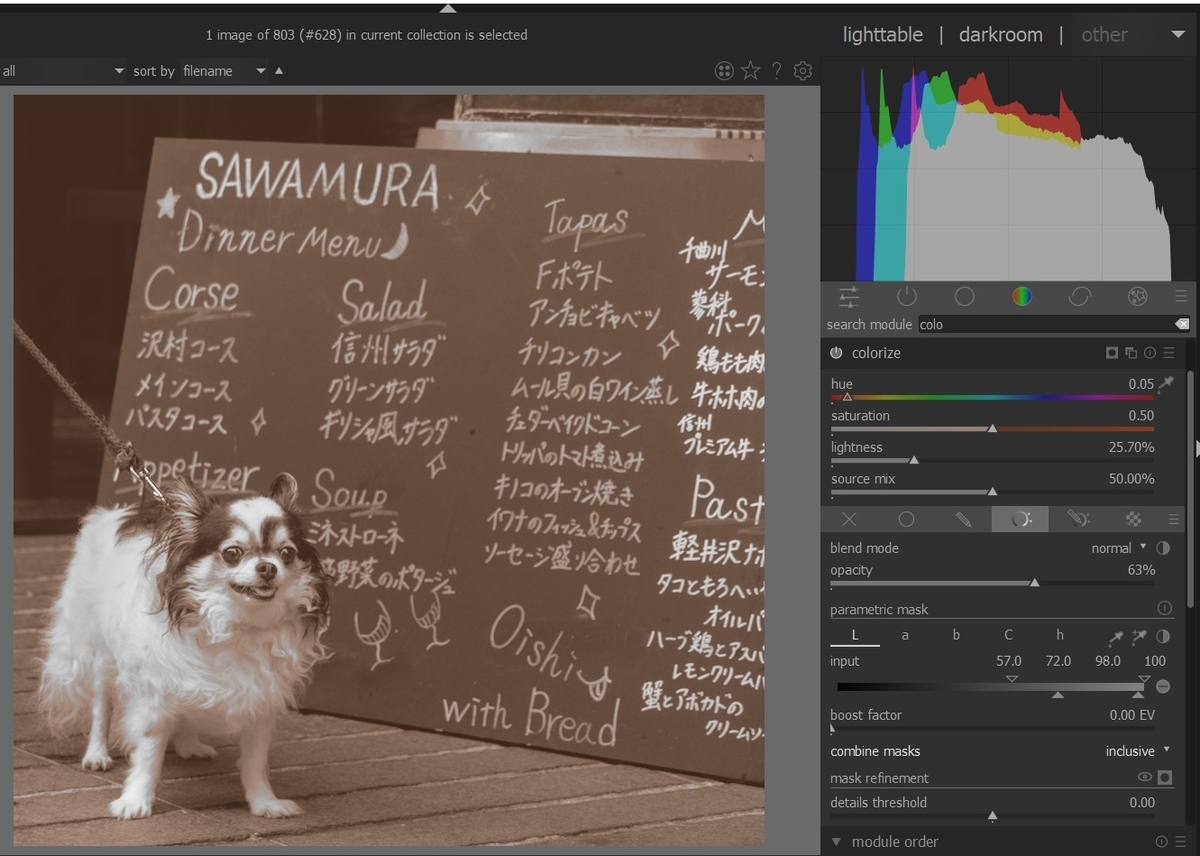The height and width of the screenshot is (856, 1200).
Task: Reset colorize module parameters
Action: tap(1150, 353)
